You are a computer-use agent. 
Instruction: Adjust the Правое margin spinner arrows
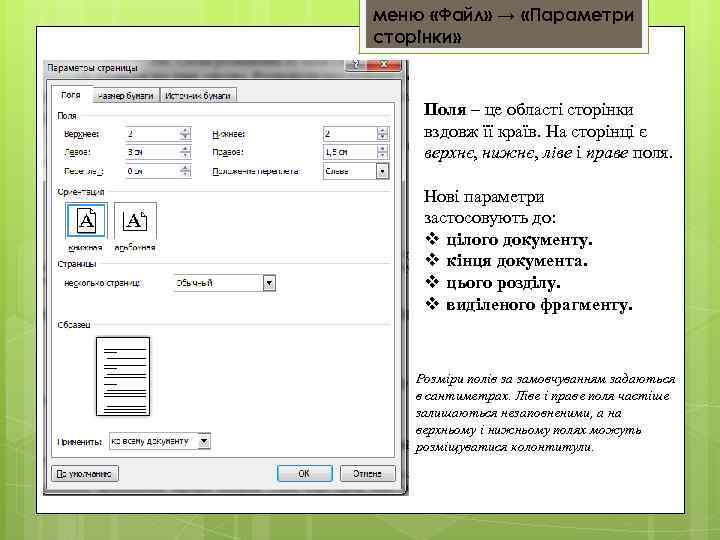click(382, 152)
